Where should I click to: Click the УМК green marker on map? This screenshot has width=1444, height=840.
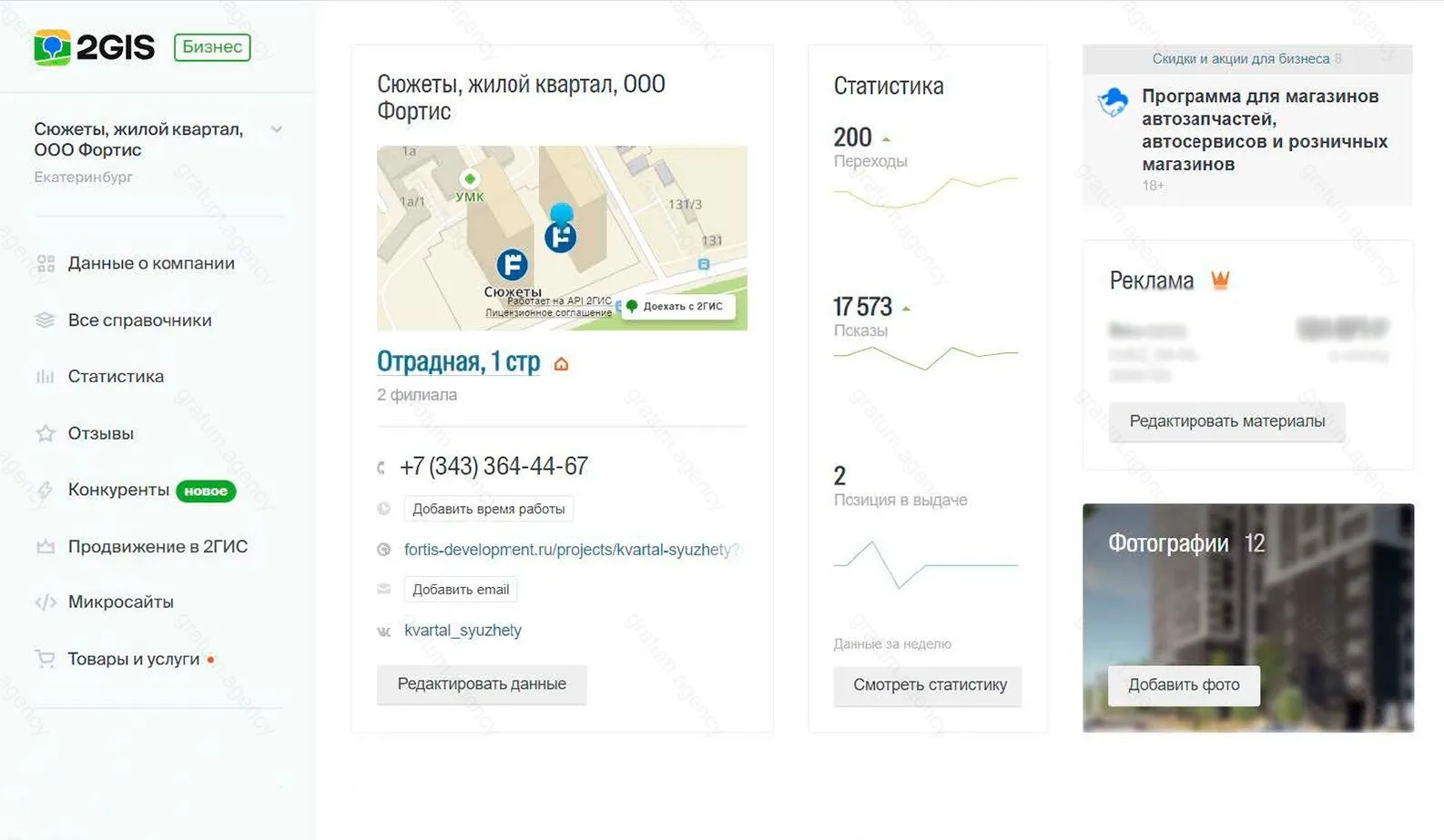(x=470, y=178)
